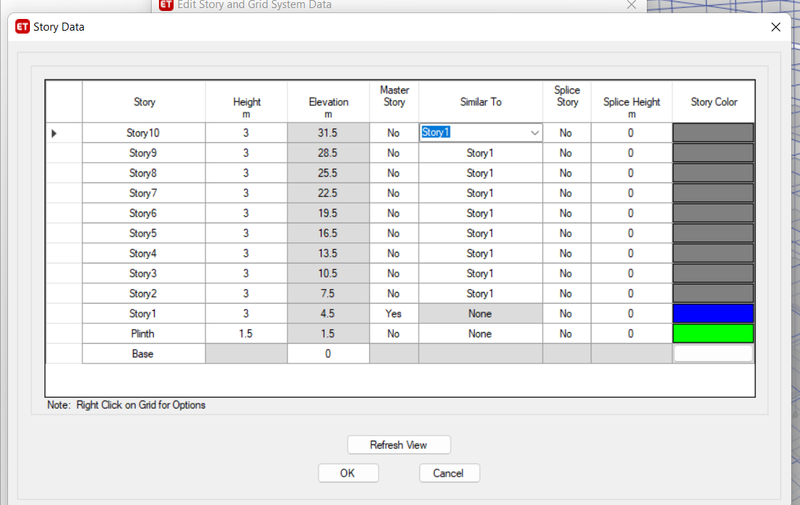Screen dimensions: 800x505
Task: Select the Story7 name cell
Action: pos(144,193)
